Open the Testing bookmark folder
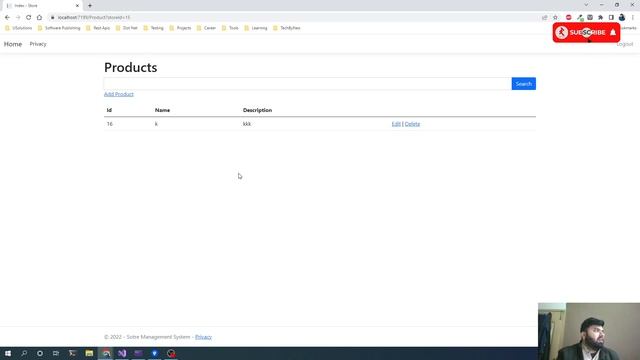The width and height of the screenshot is (640, 360). (x=153, y=28)
